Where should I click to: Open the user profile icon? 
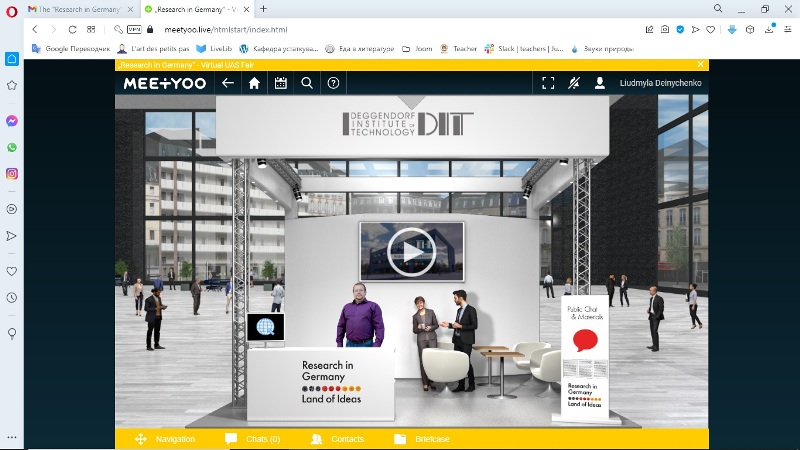pos(600,83)
